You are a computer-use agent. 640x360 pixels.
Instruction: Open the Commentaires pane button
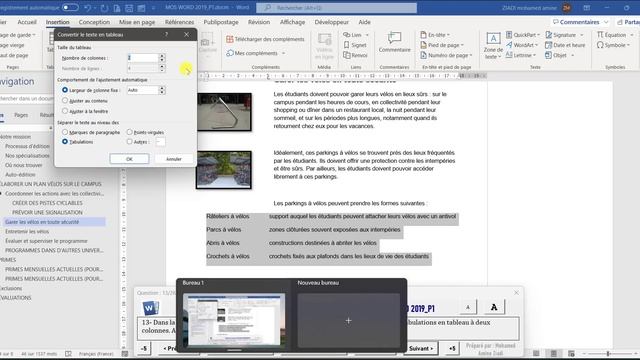coord(580,22)
